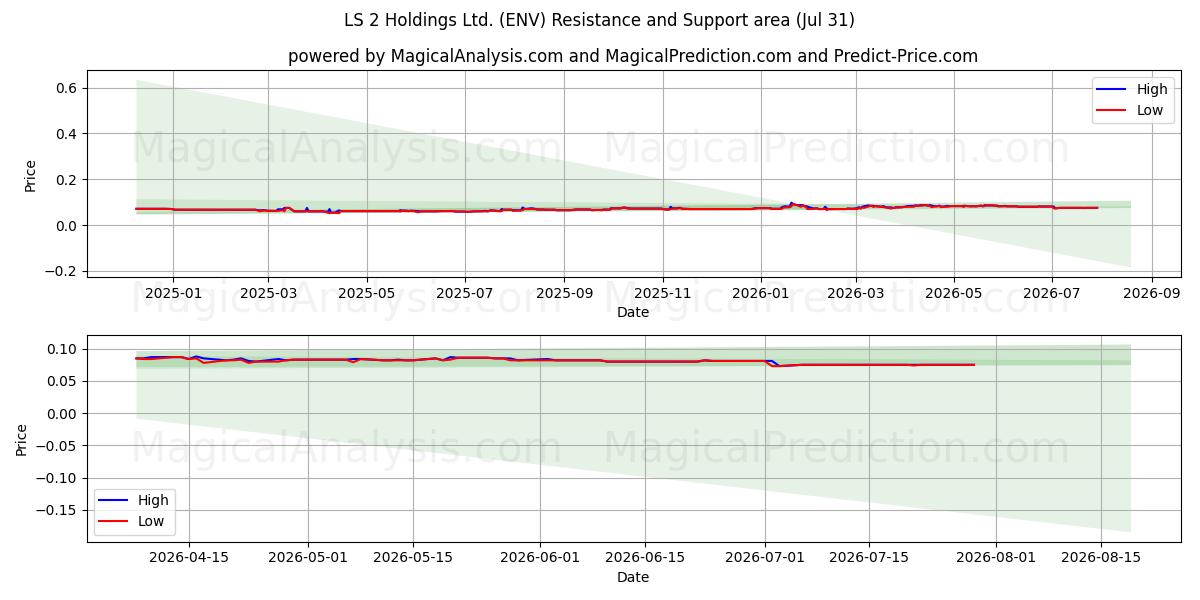Click the '2026-06-15' date tick on the bottom chart
The height and width of the screenshot is (600, 1200).
[645, 559]
